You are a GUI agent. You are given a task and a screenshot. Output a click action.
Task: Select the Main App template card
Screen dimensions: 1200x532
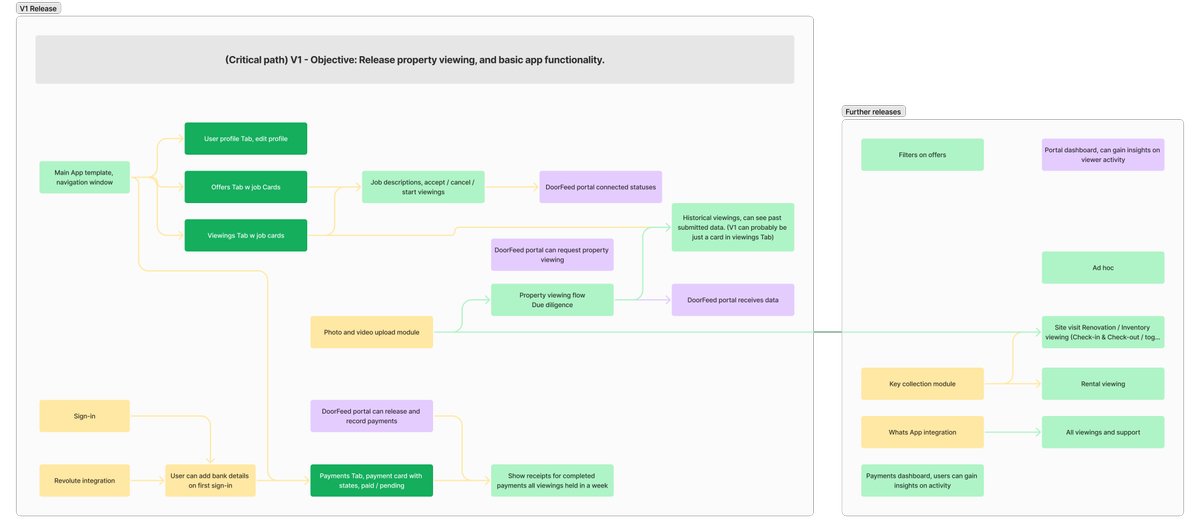(84, 177)
